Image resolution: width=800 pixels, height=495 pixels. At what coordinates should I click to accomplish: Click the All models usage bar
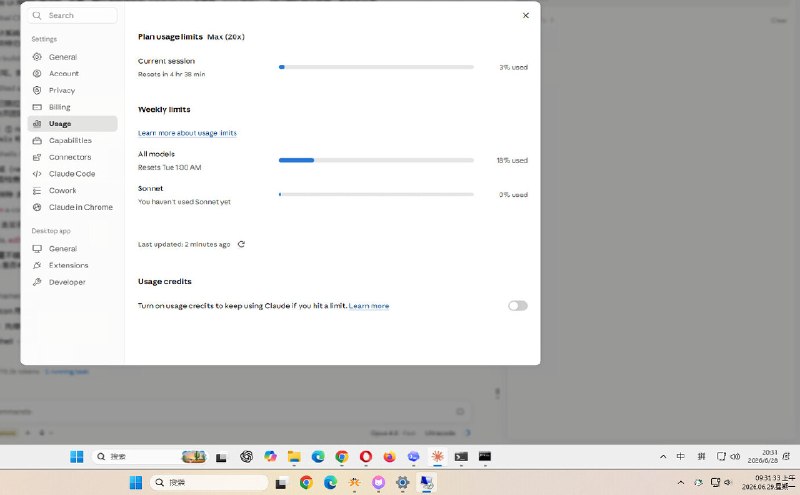click(376, 160)
